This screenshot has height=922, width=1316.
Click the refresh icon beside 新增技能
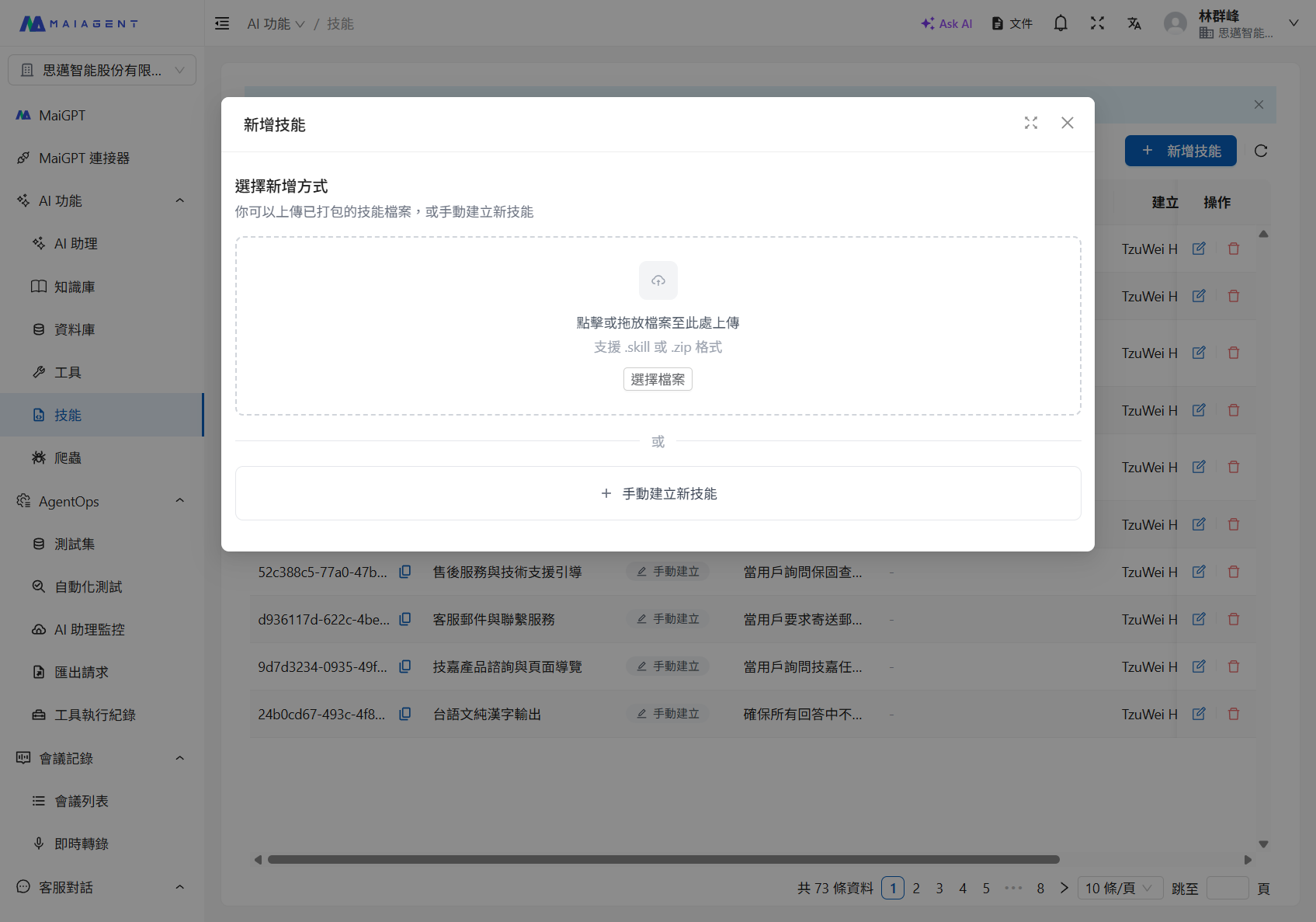click(x=1260, y=151)
